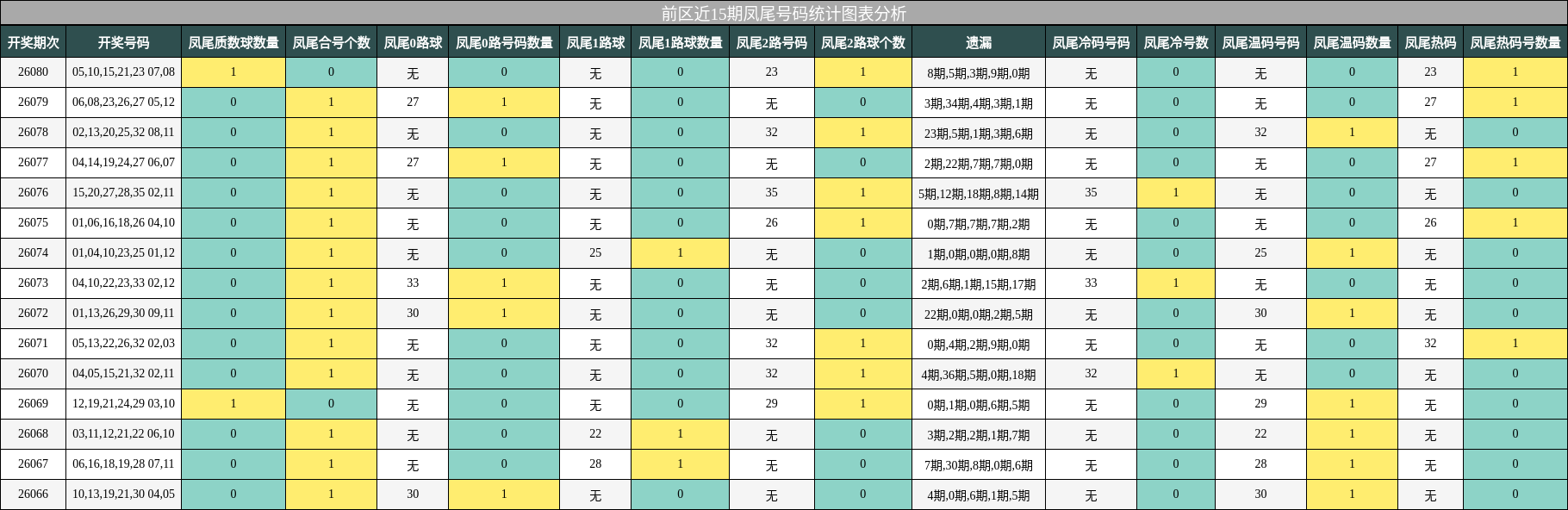1568x510 pixels.
Task: Click issue number 26078
Action: coord(33,133)
